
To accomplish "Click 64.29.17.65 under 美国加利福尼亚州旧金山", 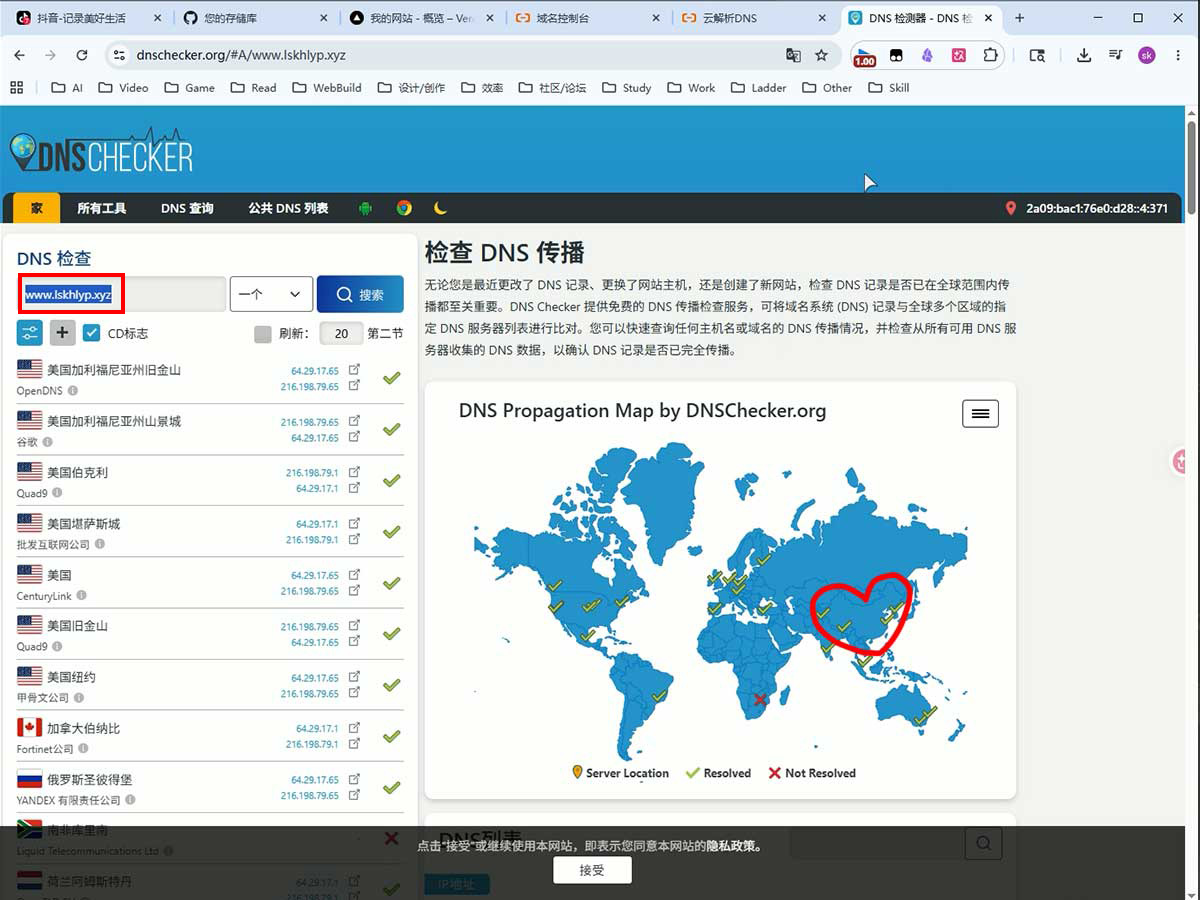I will click(315, 370).
